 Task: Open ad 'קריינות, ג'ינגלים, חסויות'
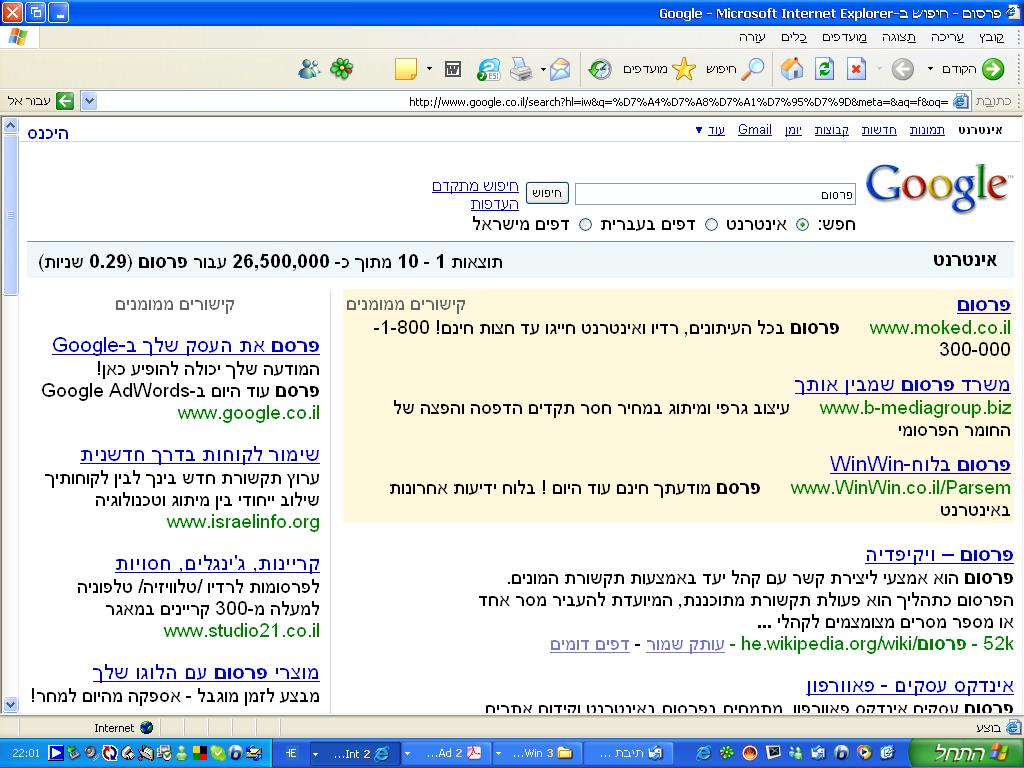coord(217,564)
